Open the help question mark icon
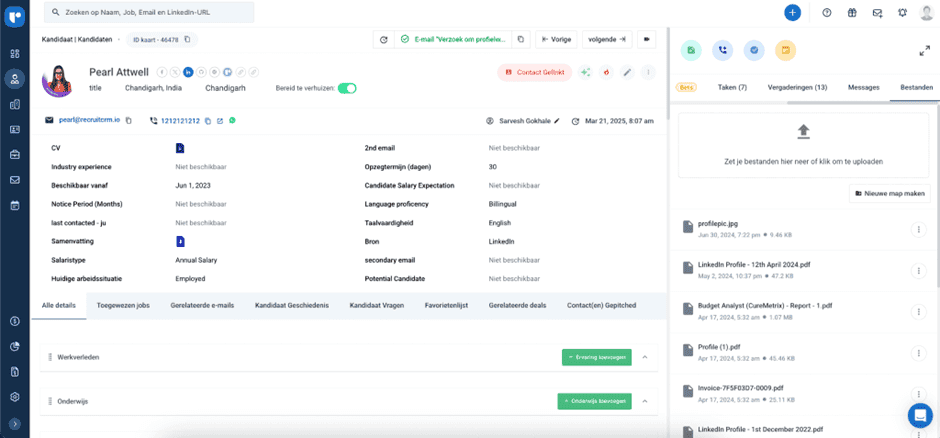 tap(827, 13)
